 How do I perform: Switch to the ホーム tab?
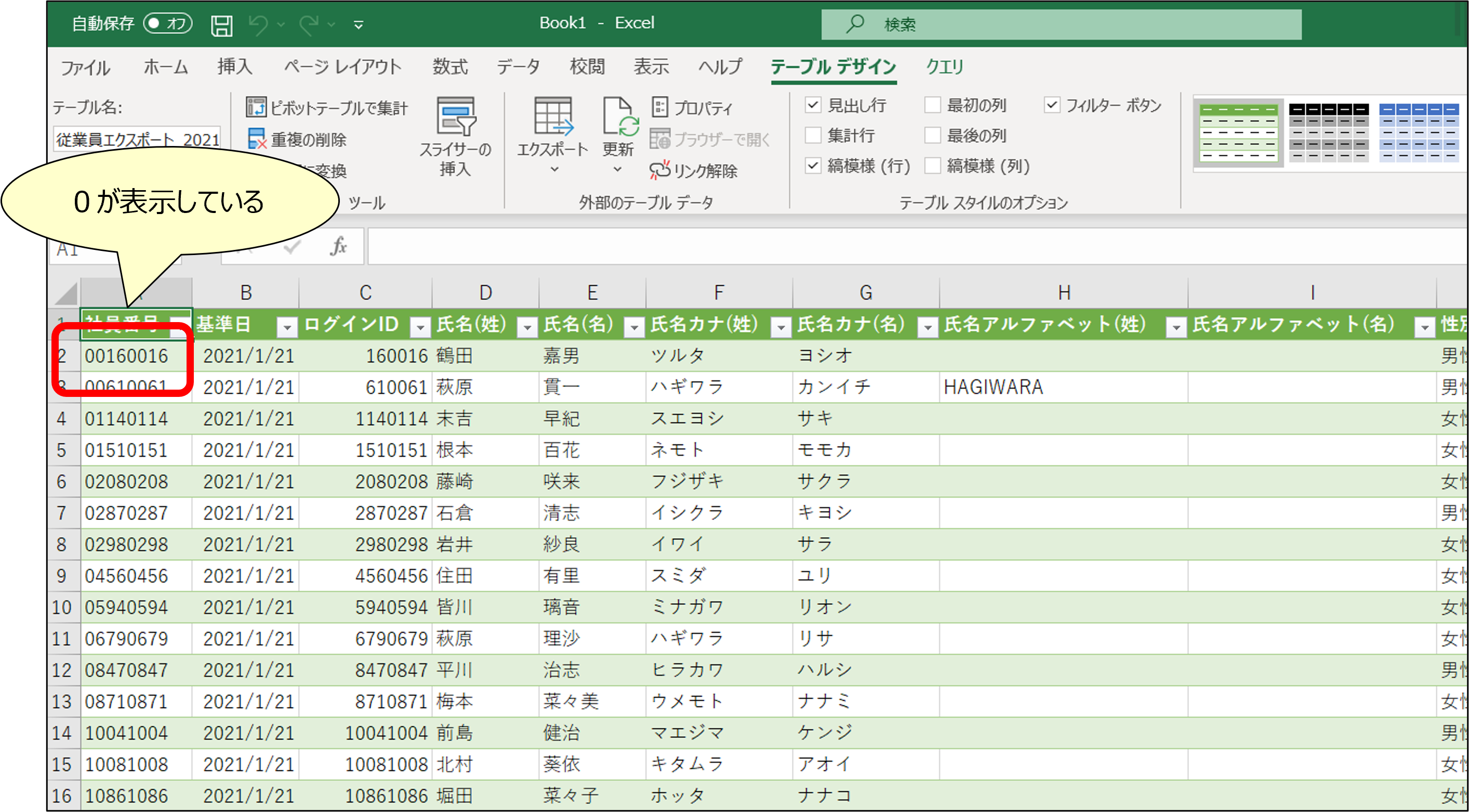tap(166, 66)
